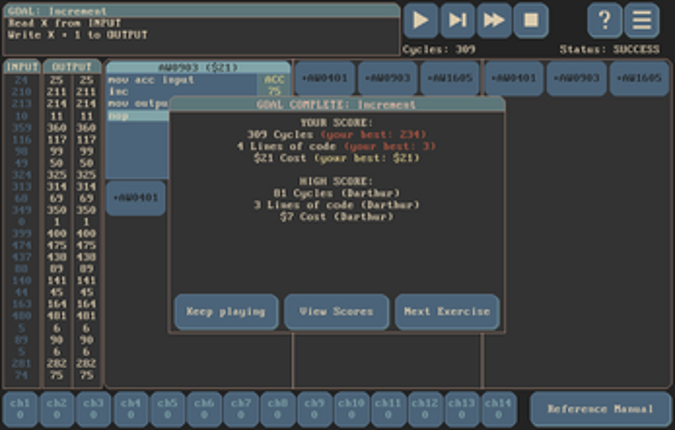Image resolution: width=675 pixels, height=430 pixels.
Task: Click the ACC register display
Action: click(x=274, y=85)
